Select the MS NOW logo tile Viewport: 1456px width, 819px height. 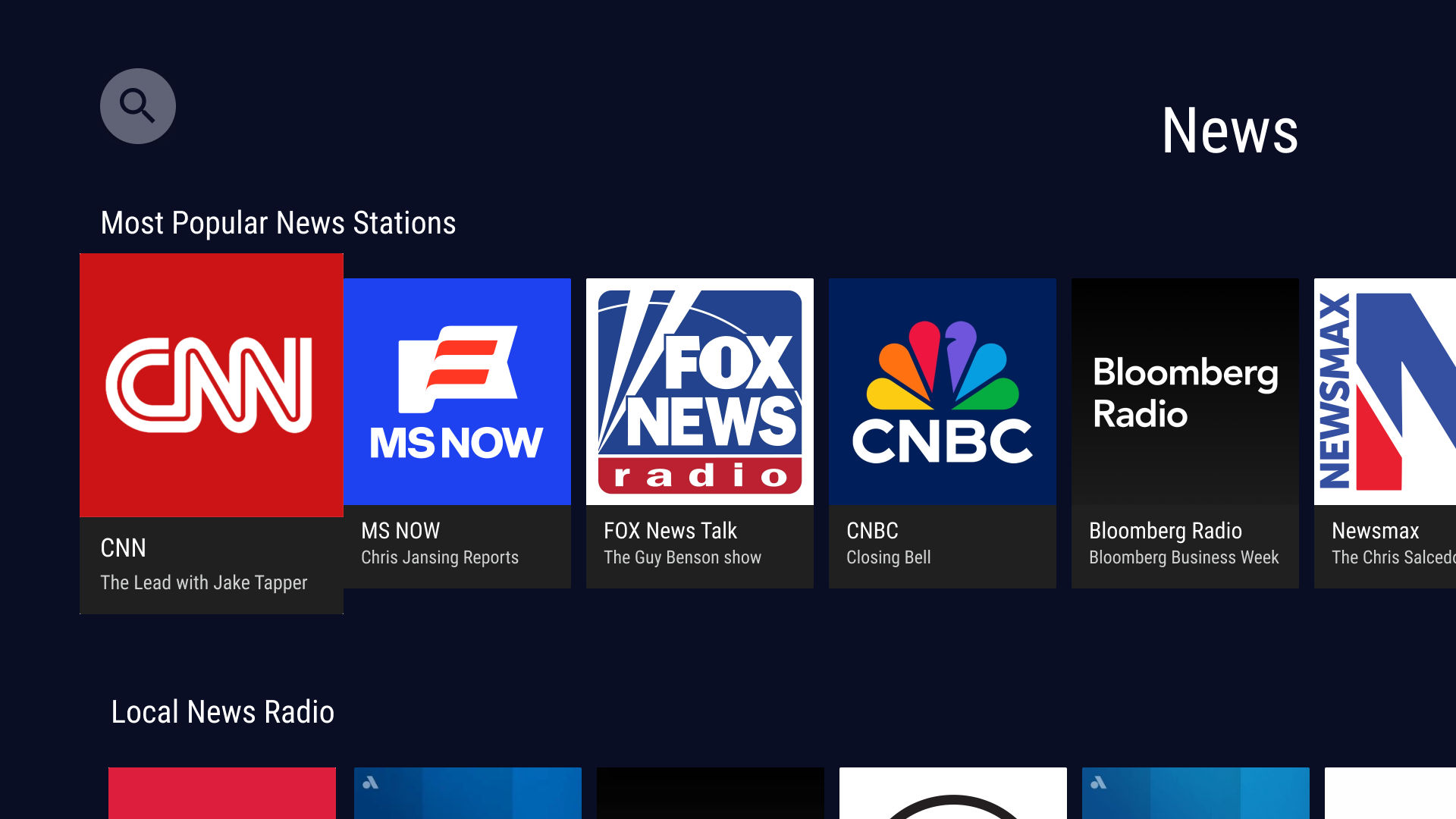[x=457, y=391]
